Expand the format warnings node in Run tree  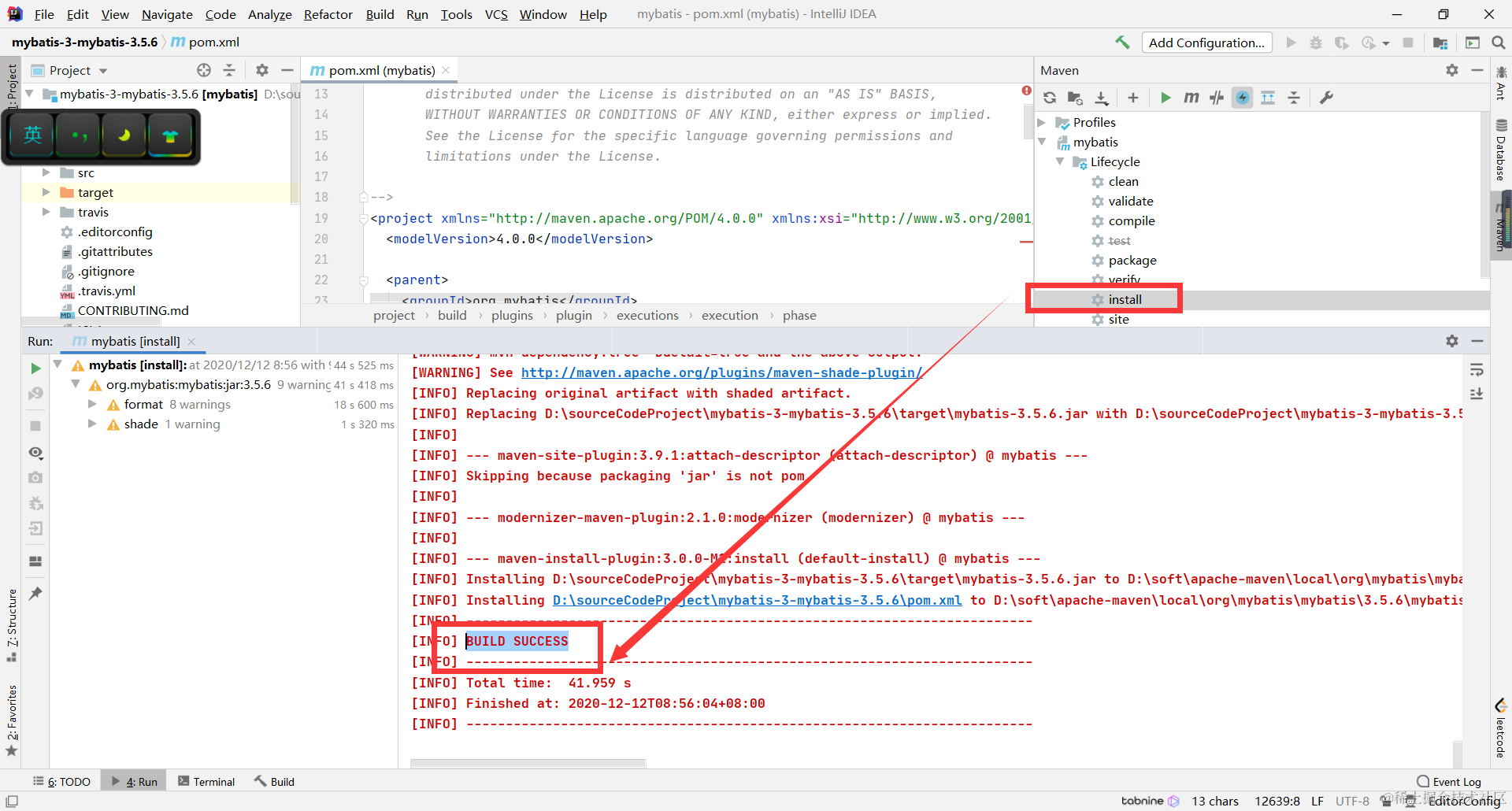92,404
